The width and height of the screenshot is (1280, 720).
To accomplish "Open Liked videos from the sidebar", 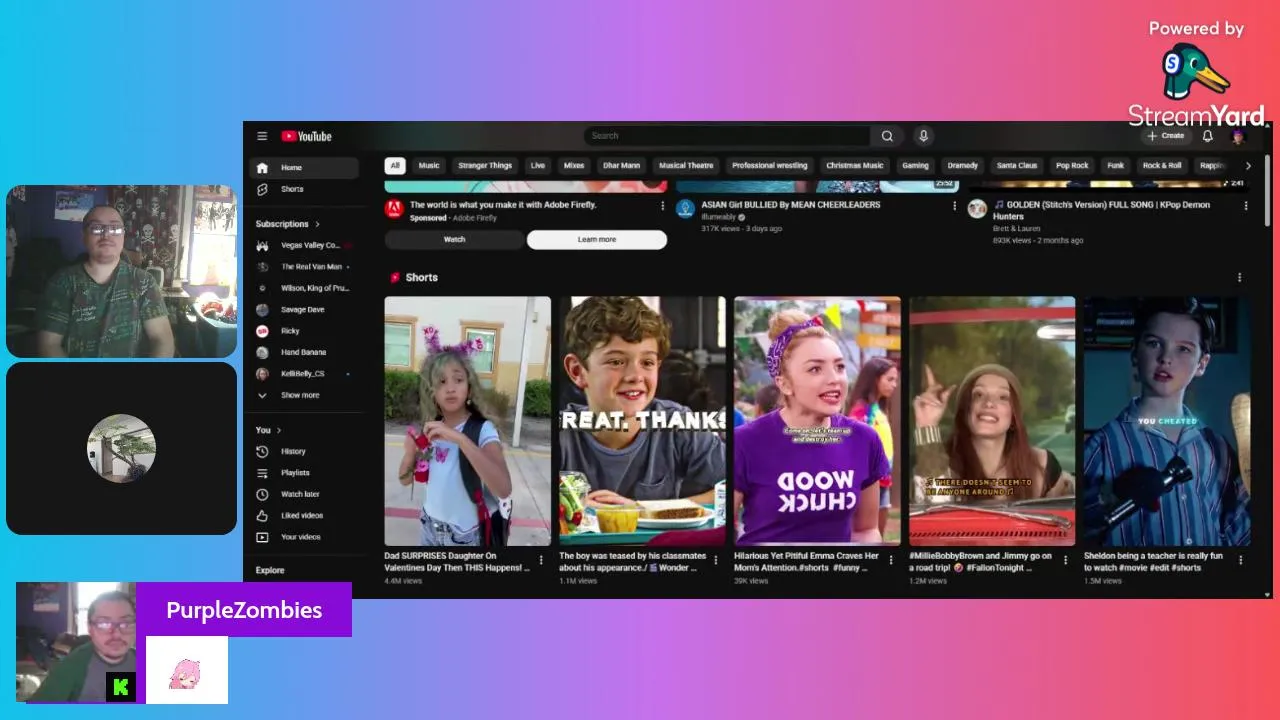I will pyautogui.click(x=303, y=516).
